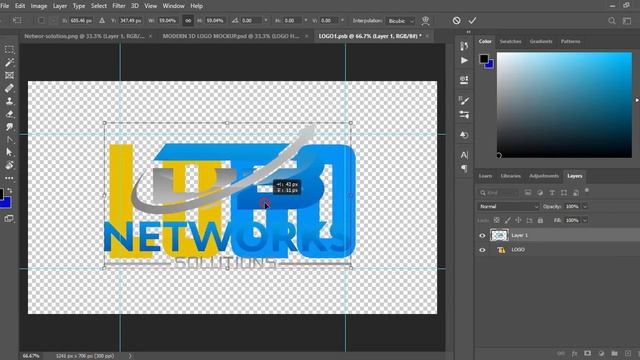Toggle the maintain aspect ratio link
640x360 pixels.
188,20
